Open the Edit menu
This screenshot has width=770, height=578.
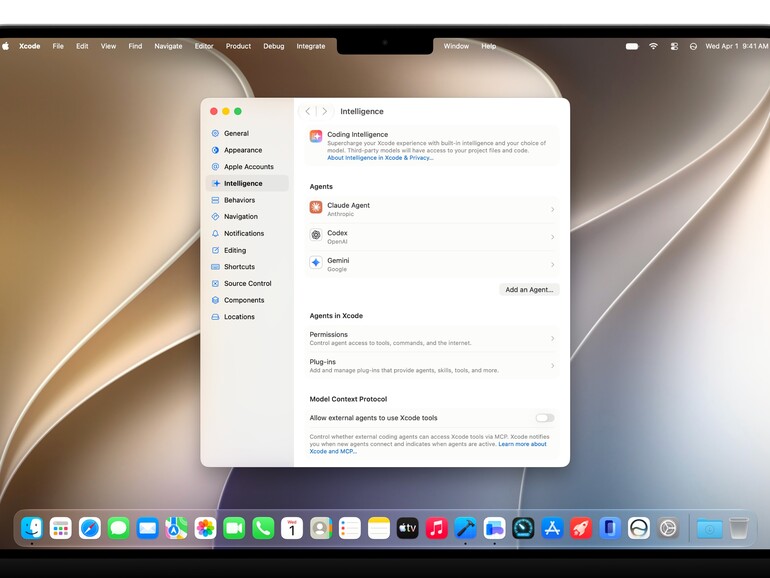pyautogui.click(x=82, y=46)
